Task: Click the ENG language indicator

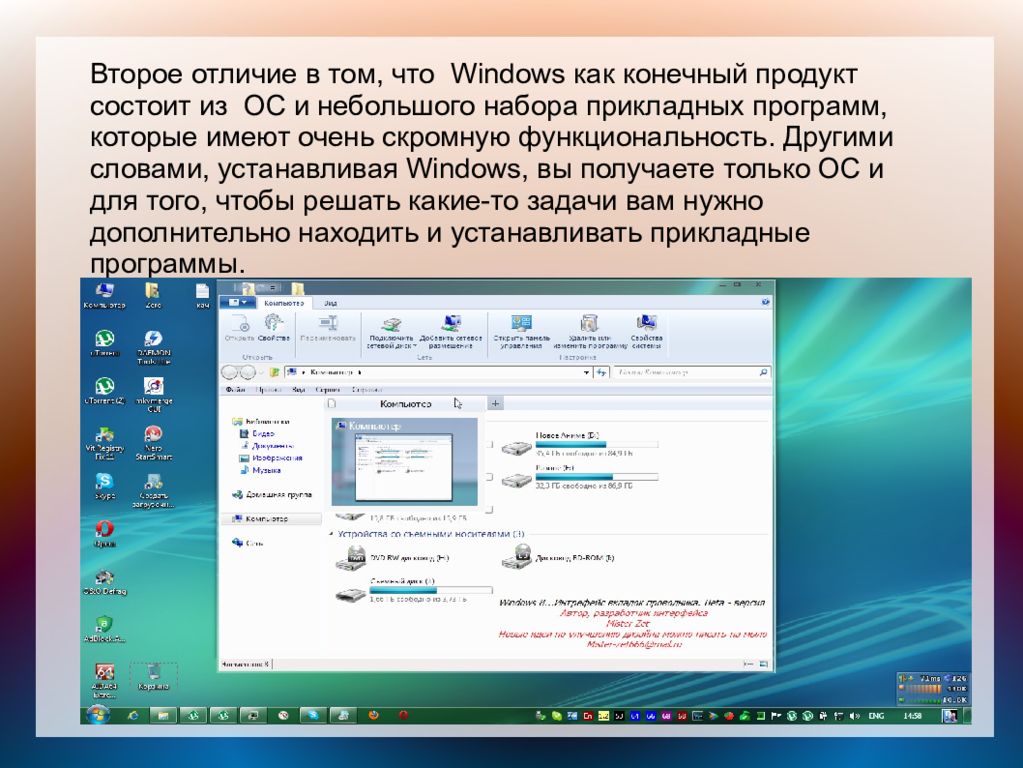Action: pyautogui.click(x=876, y=716)
